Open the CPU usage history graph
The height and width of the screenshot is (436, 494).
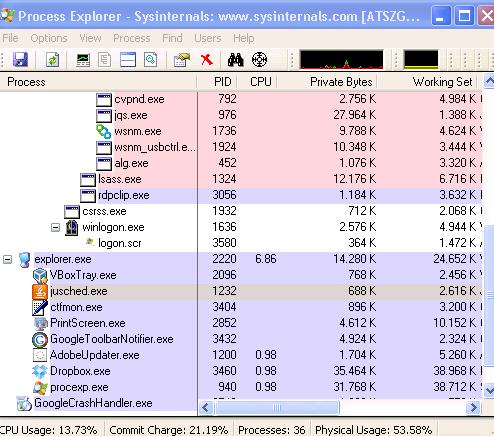342,60
